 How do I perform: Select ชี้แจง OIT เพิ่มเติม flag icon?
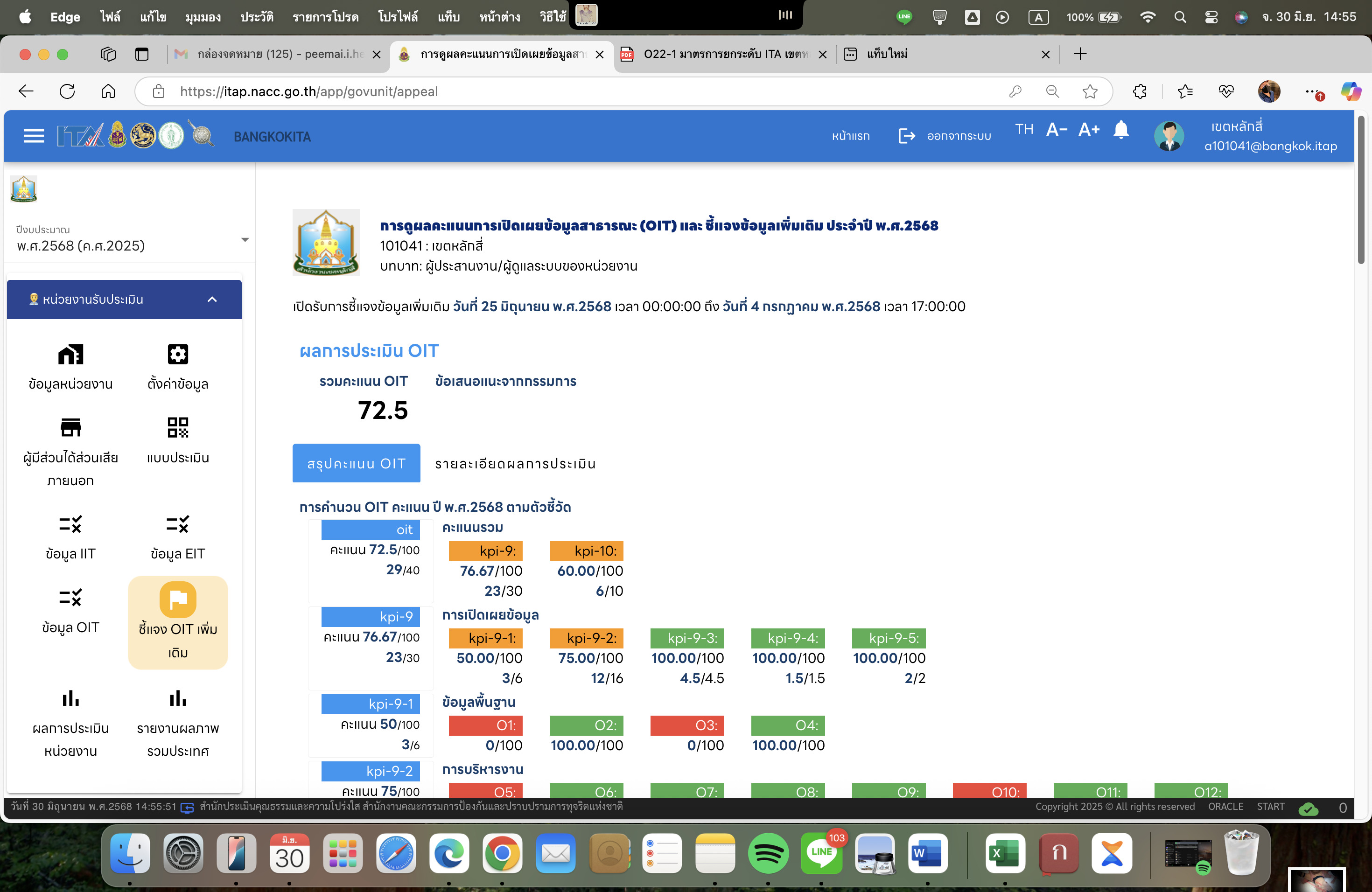coord(177,599)
